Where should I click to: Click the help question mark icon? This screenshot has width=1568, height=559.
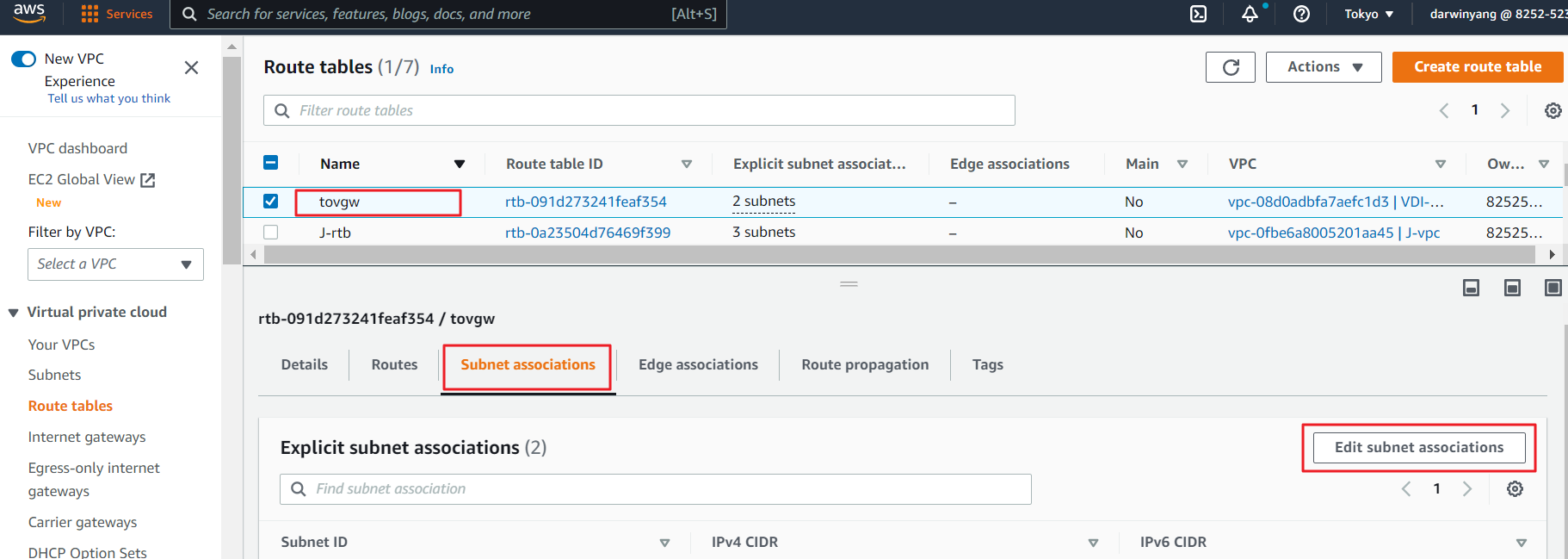(1301, 14)
